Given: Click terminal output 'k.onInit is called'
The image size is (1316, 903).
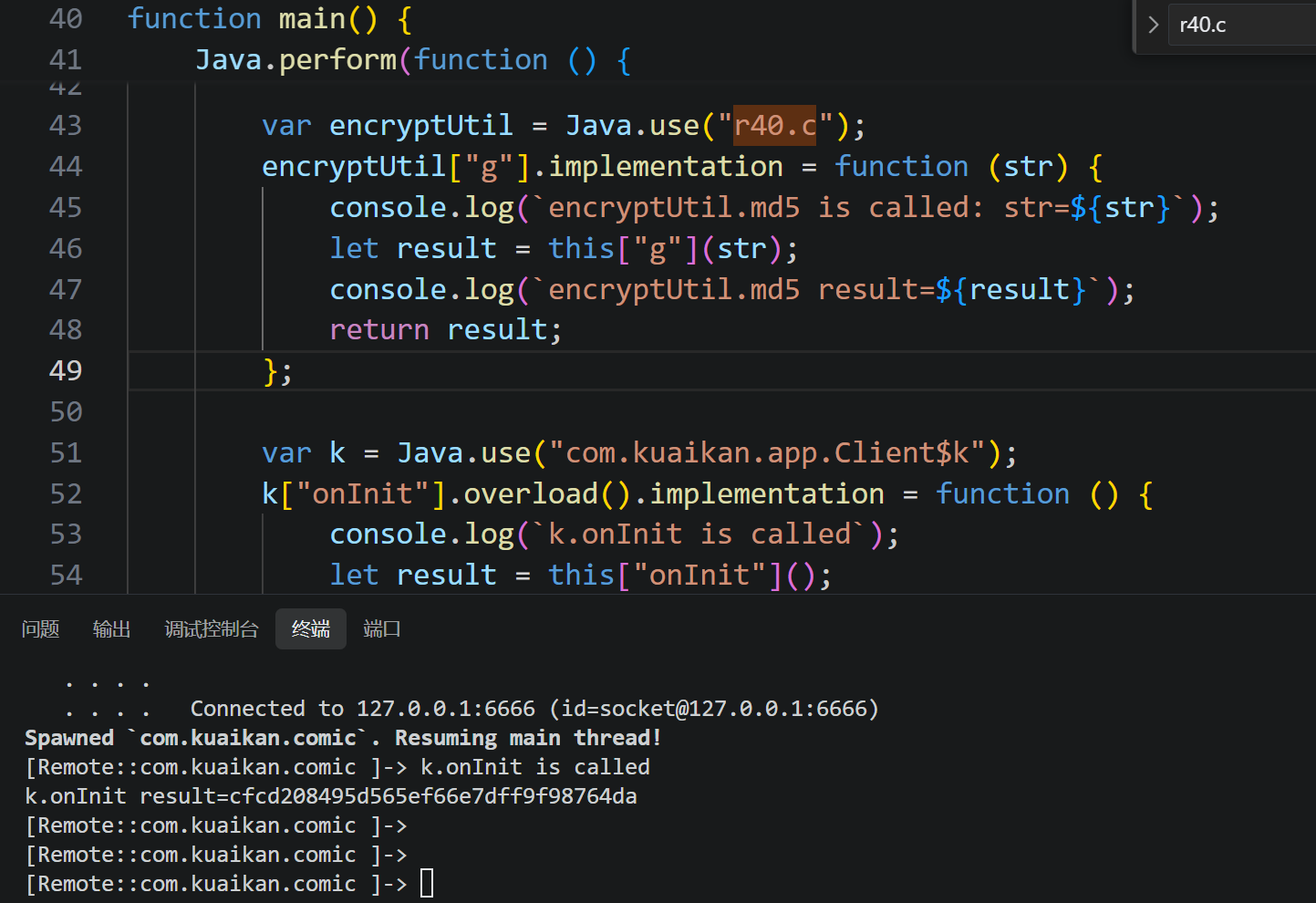Looking at the screenshot, I should 535,767.
